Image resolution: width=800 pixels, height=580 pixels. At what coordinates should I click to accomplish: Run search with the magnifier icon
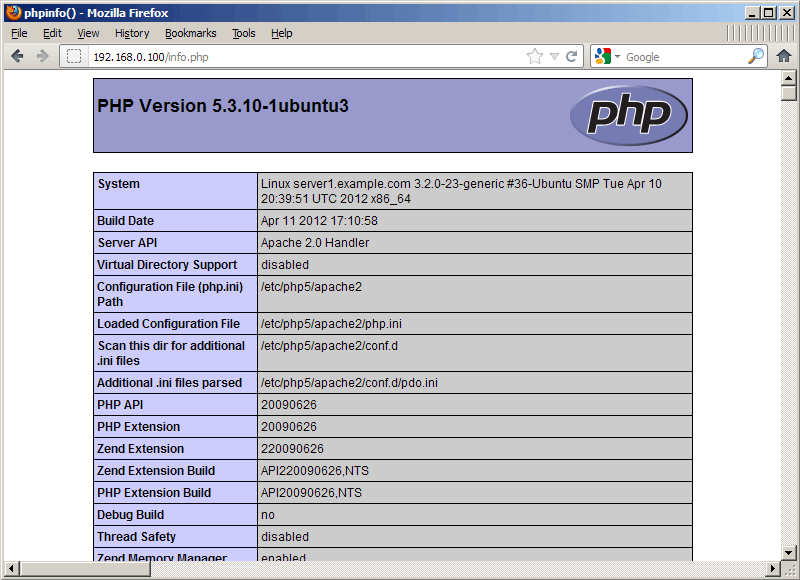pos(756,56)
